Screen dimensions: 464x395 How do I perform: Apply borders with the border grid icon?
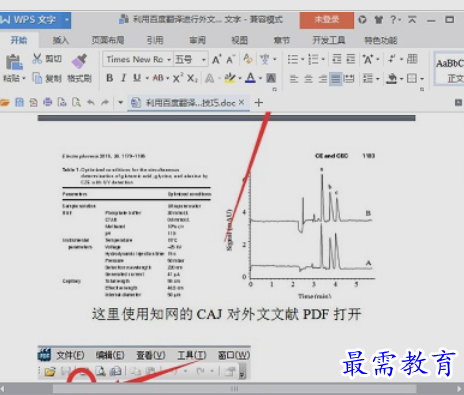(412, 79)
